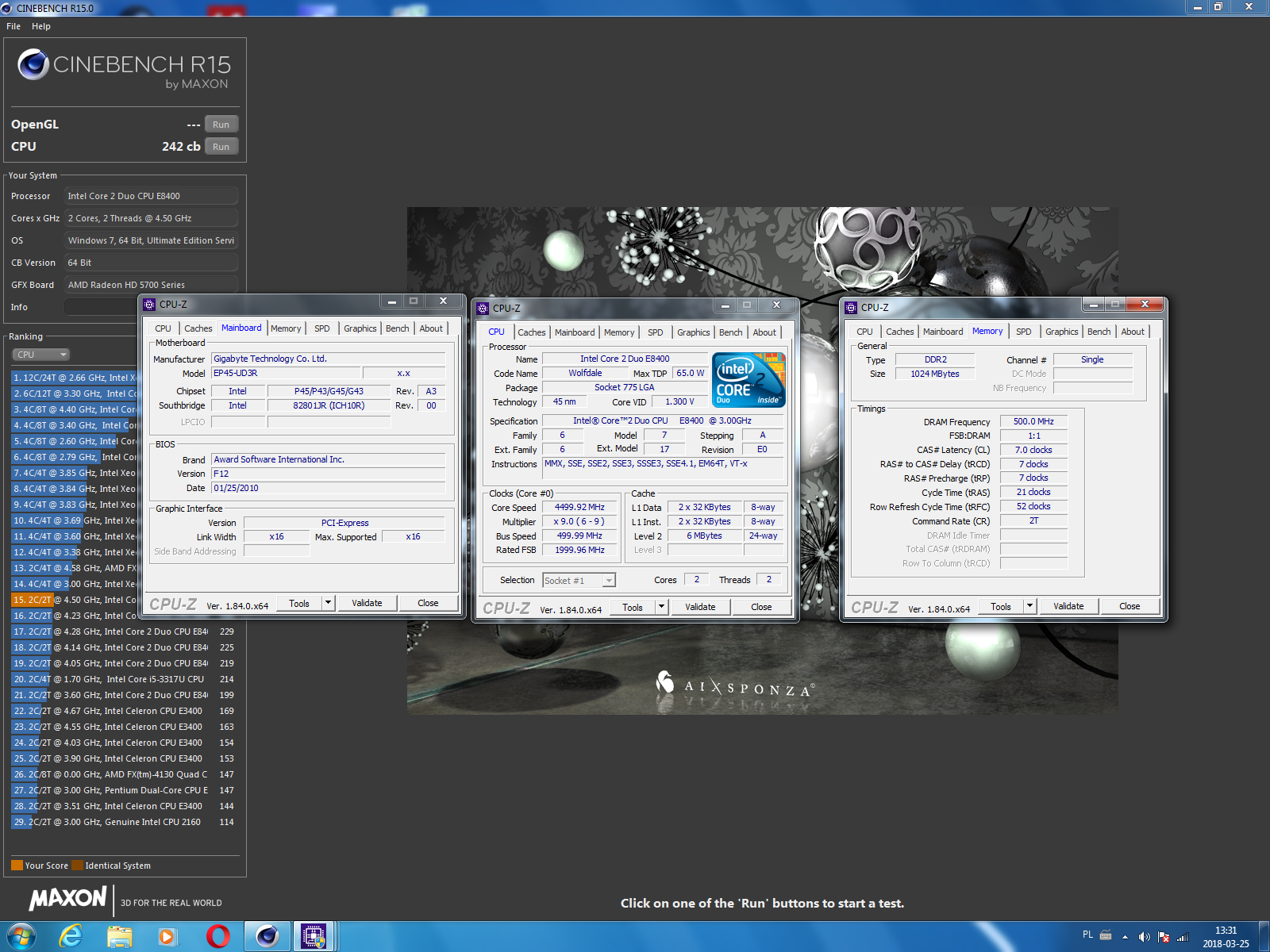Click GFX Board field AMD Radeon HD 5700

pos(151,285)
